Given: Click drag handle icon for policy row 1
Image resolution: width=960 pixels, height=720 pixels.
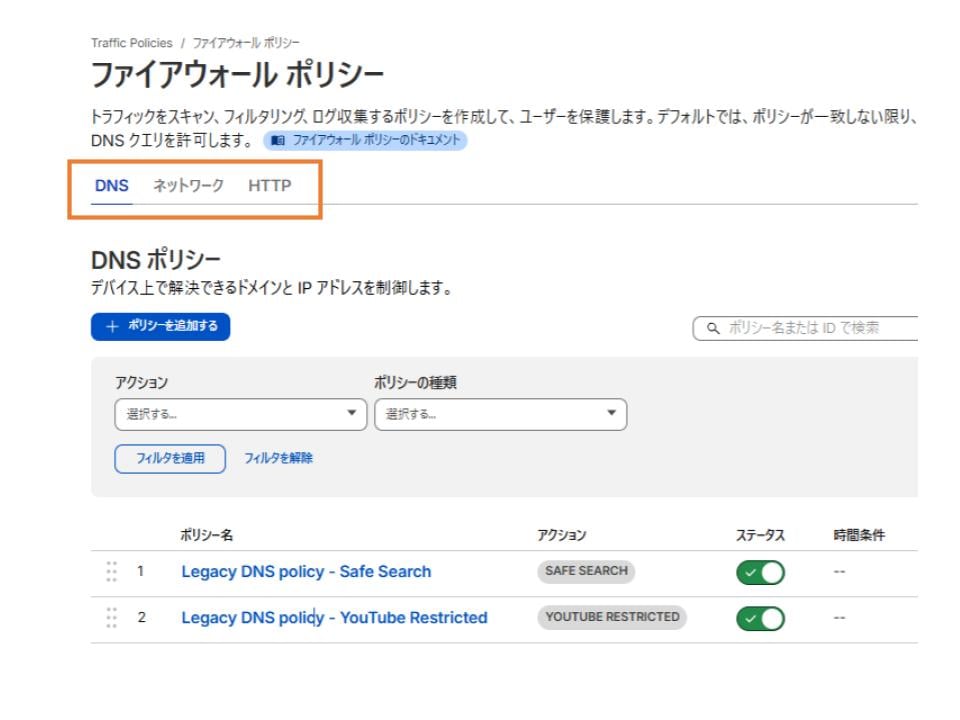Looking at the screenshot, I should [111, 572].
